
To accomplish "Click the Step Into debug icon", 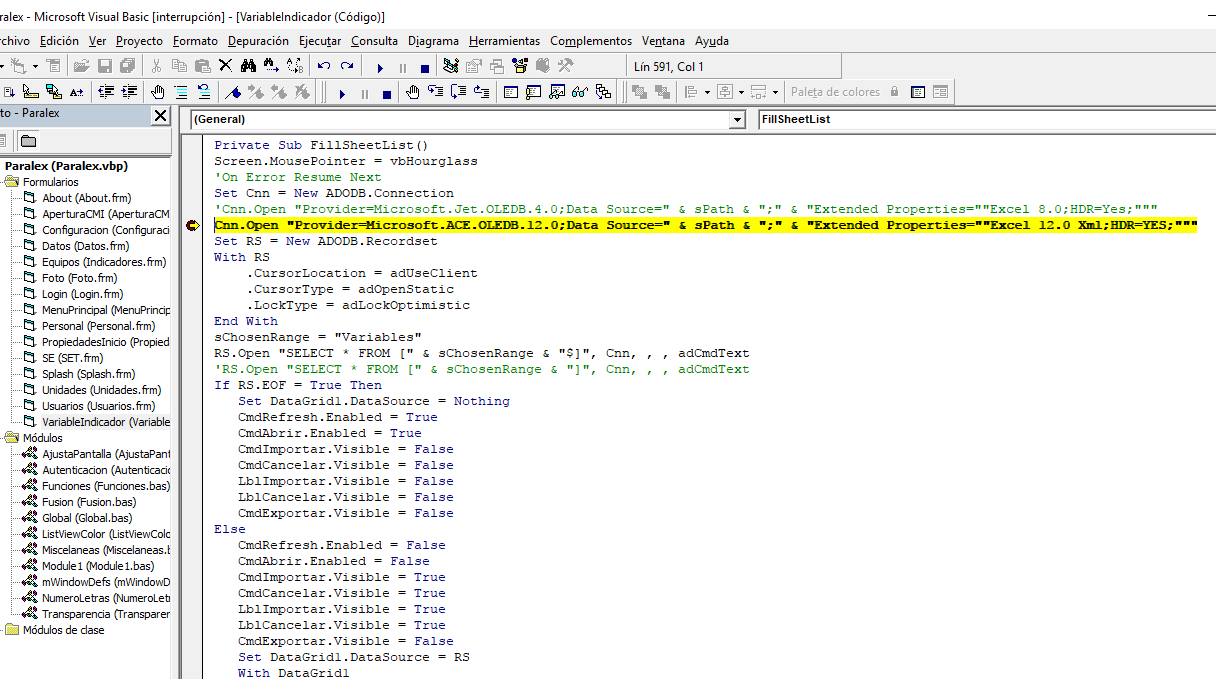I will point(435,92).
